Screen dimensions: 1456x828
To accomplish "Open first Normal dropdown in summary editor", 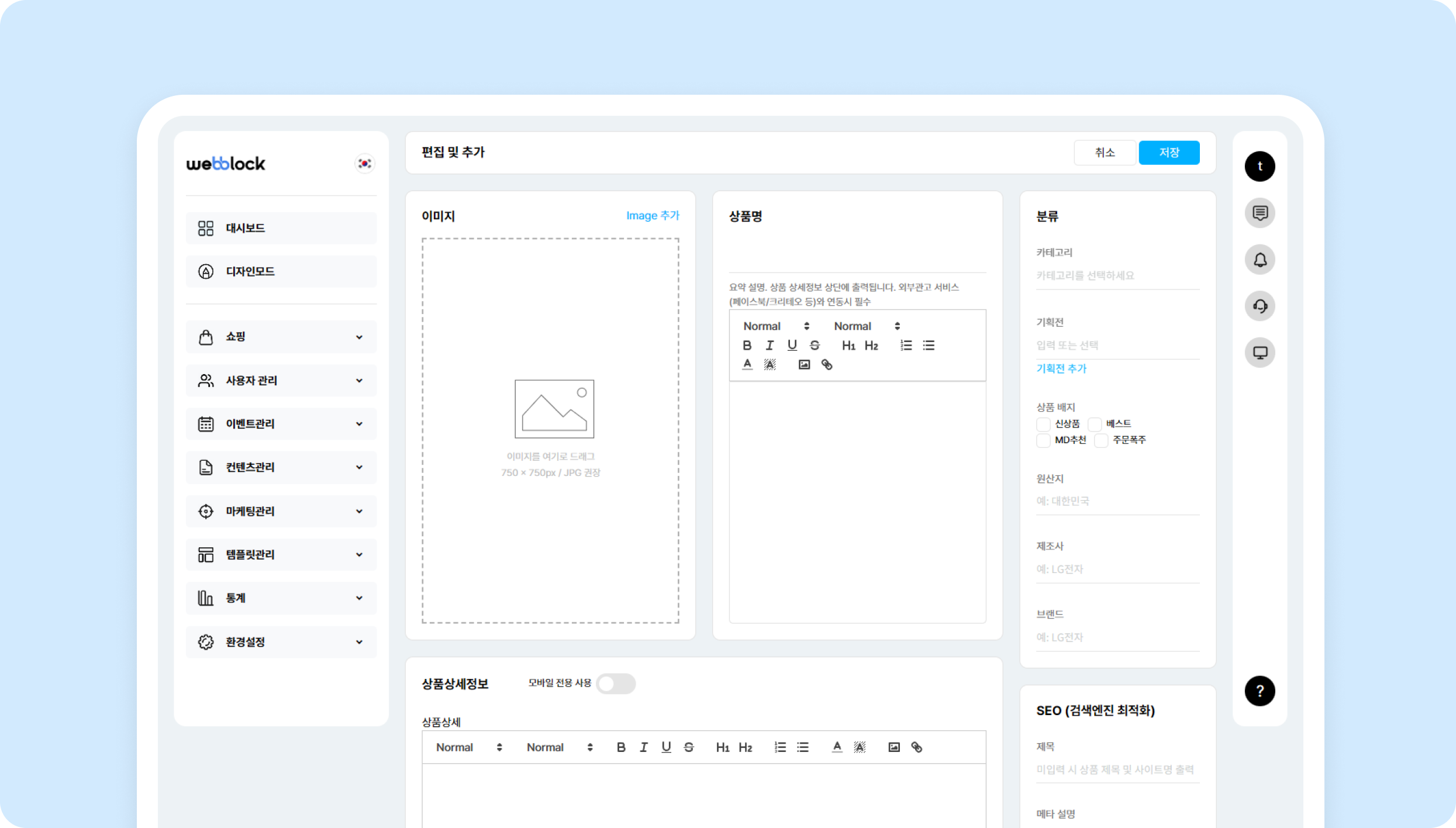I will (775, 326).
